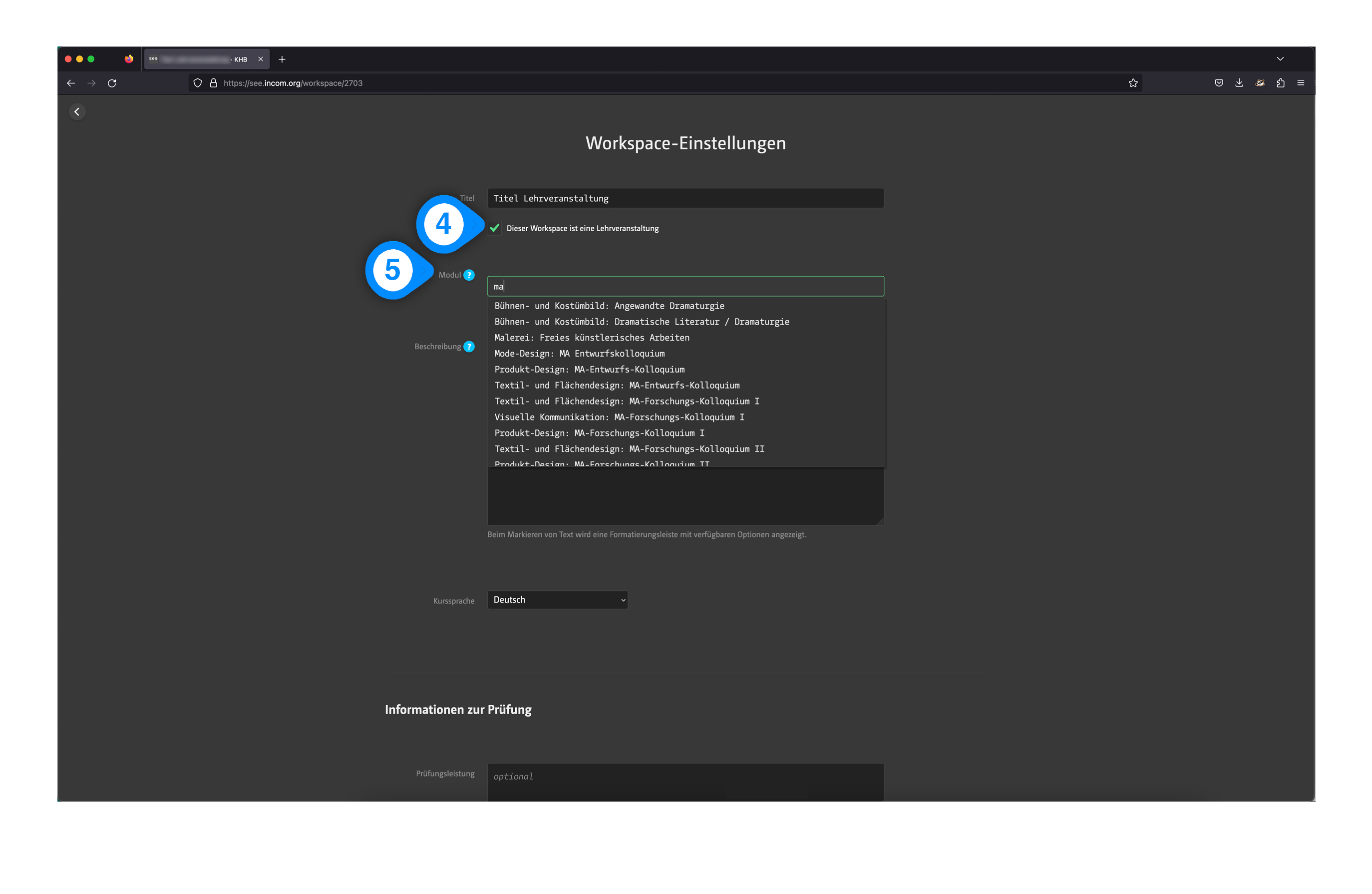Open the Pocket save icon
Screen dimensions: 1372x894
click(x=1219, y=83)
